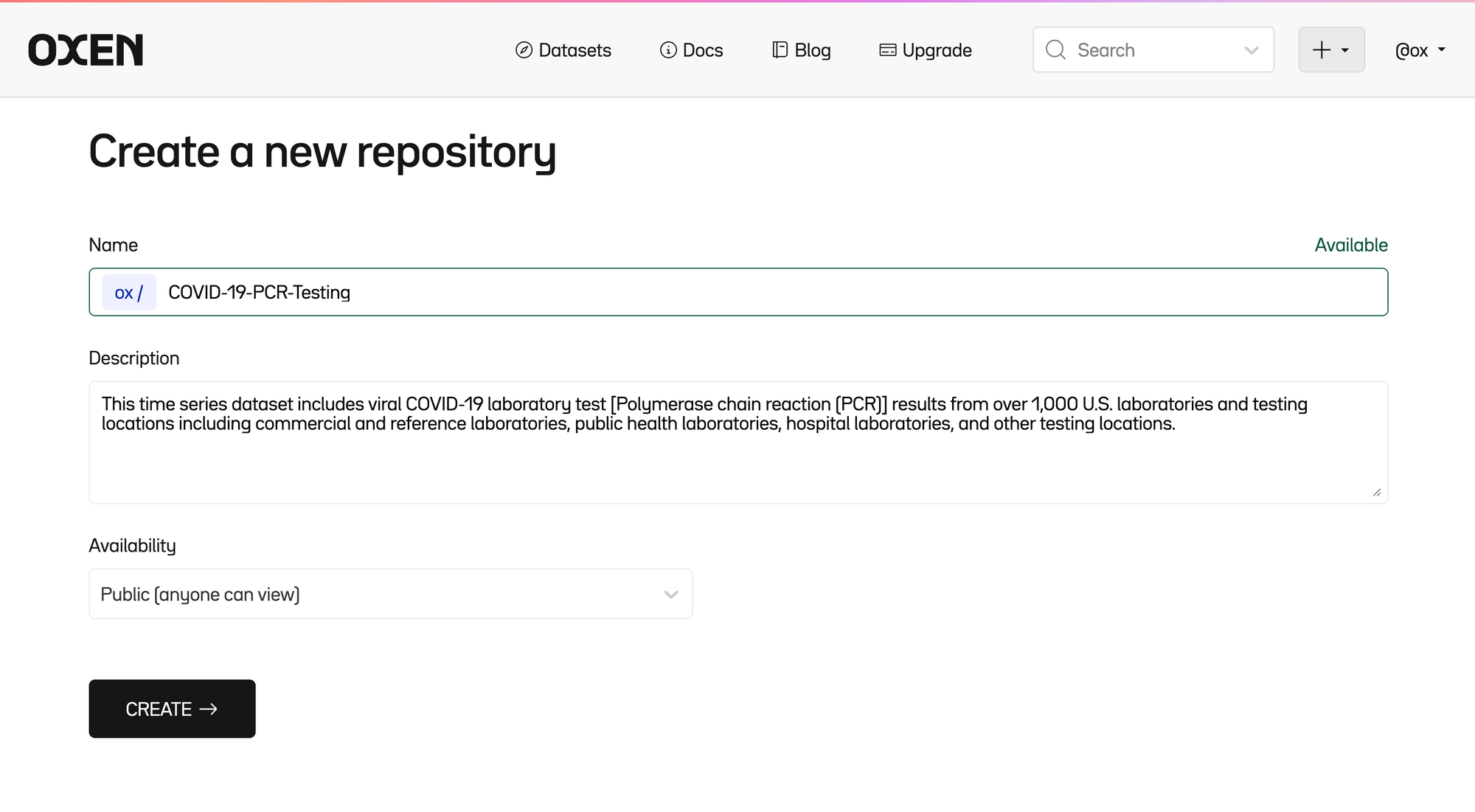Open the @ox account dropdown

(x=1420, y=50)
